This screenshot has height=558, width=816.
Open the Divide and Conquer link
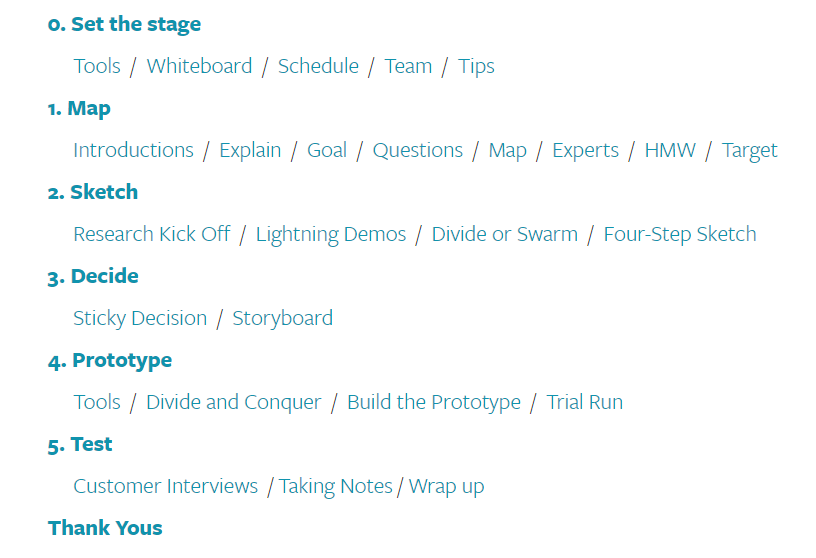coord(233,402)
